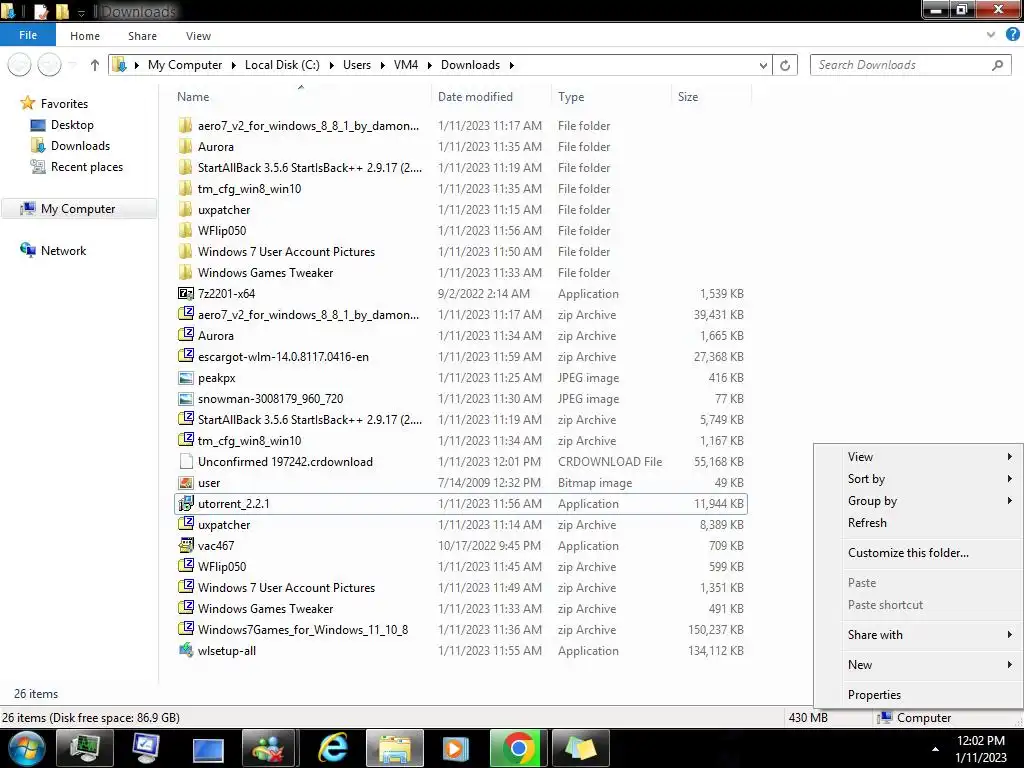Switch to the Home ribbon tab
The width and height of the screenshot is (1024, 768).
point(85,36)
